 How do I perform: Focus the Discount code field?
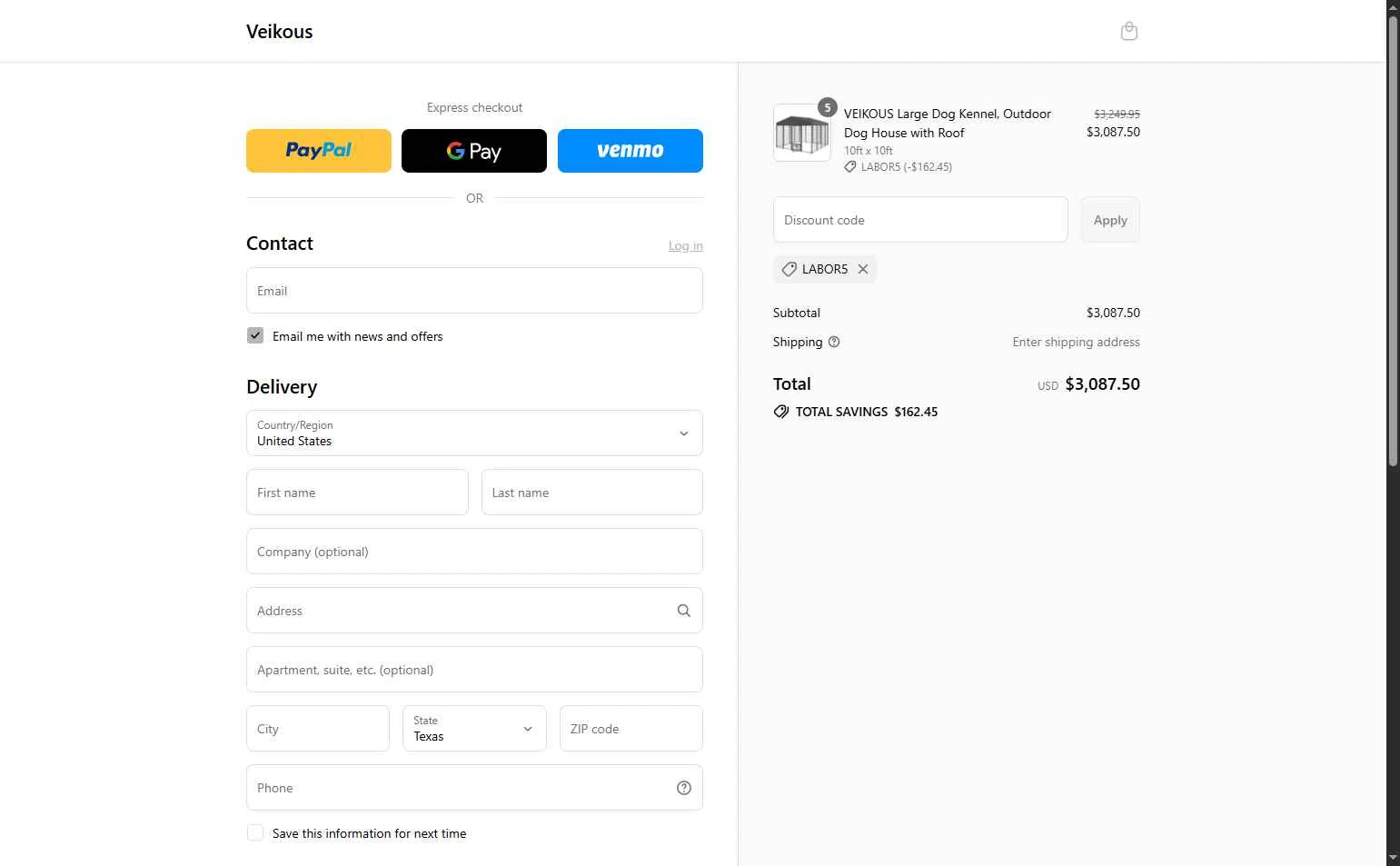[920, 220]
